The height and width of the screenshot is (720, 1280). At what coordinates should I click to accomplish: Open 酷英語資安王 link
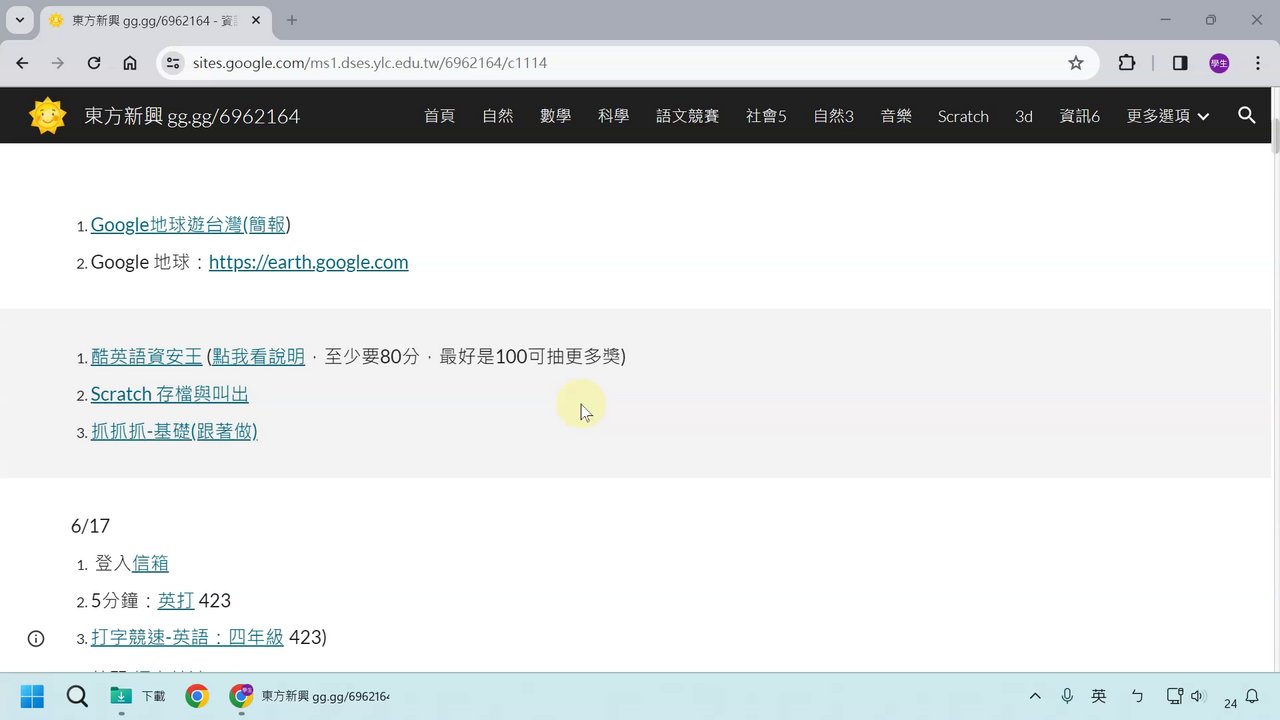tap(146, 356)
